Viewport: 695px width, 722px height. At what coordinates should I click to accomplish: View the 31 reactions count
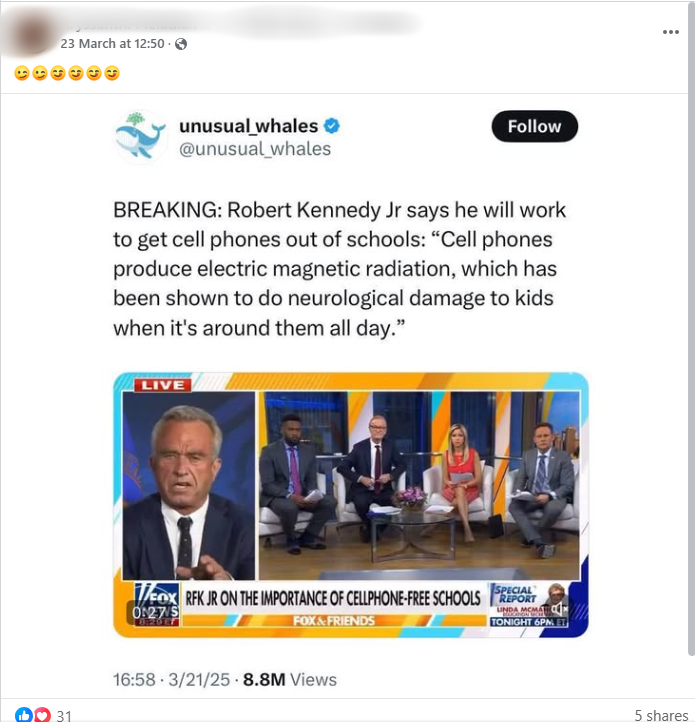point(64,715)
